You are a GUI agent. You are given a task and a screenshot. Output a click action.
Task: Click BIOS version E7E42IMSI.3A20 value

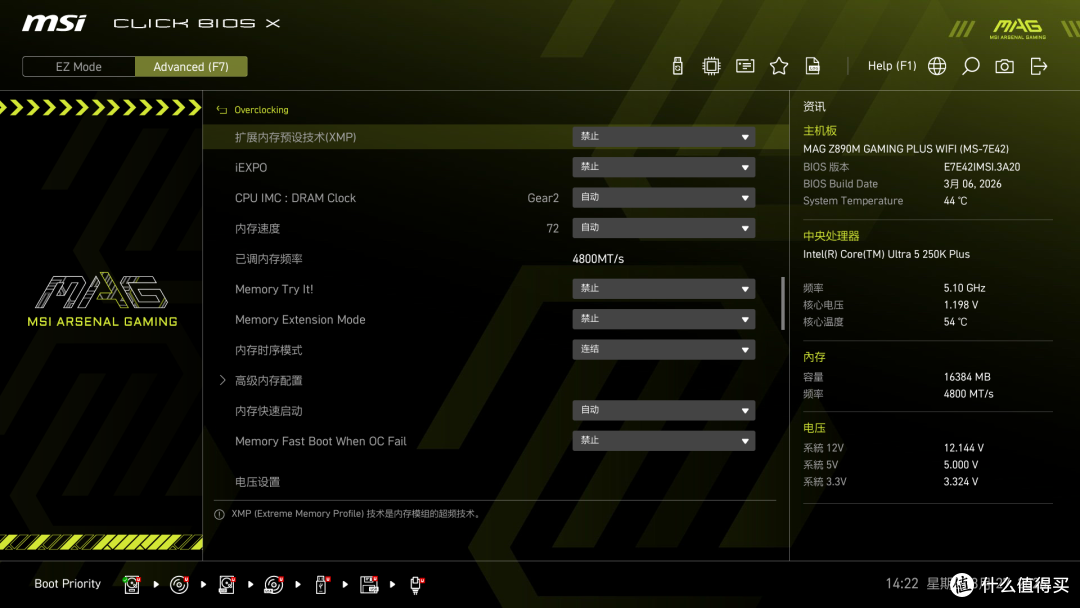pyautogui.click(x=982, y=167)
